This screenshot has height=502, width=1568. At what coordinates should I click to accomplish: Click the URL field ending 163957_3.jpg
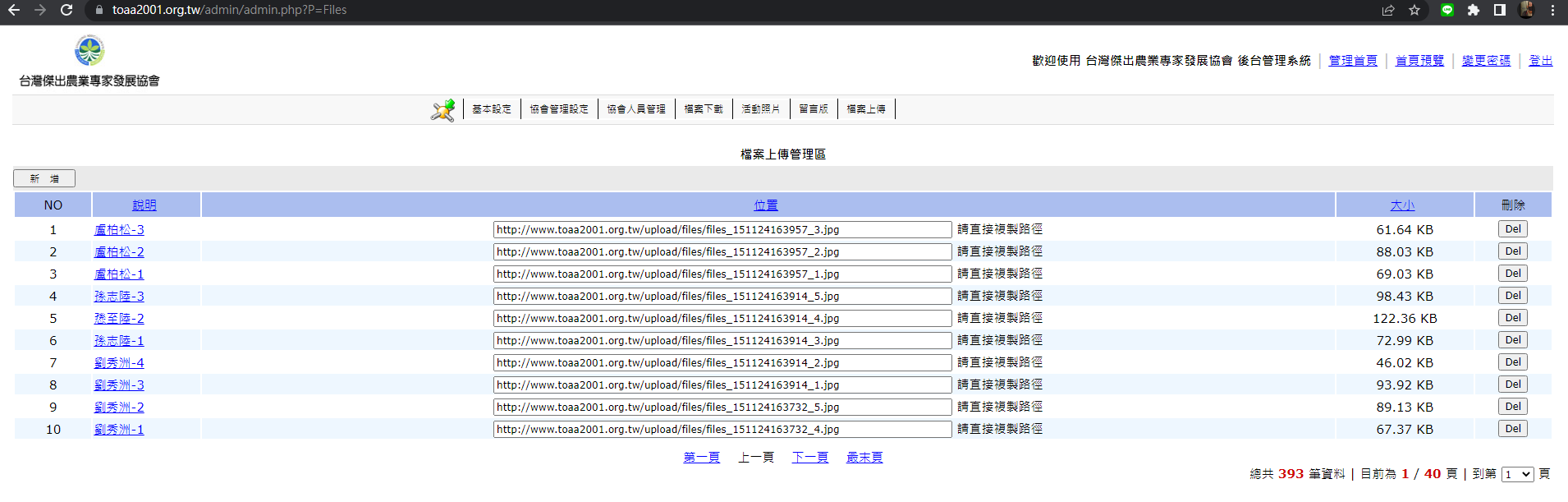(722, 230)
